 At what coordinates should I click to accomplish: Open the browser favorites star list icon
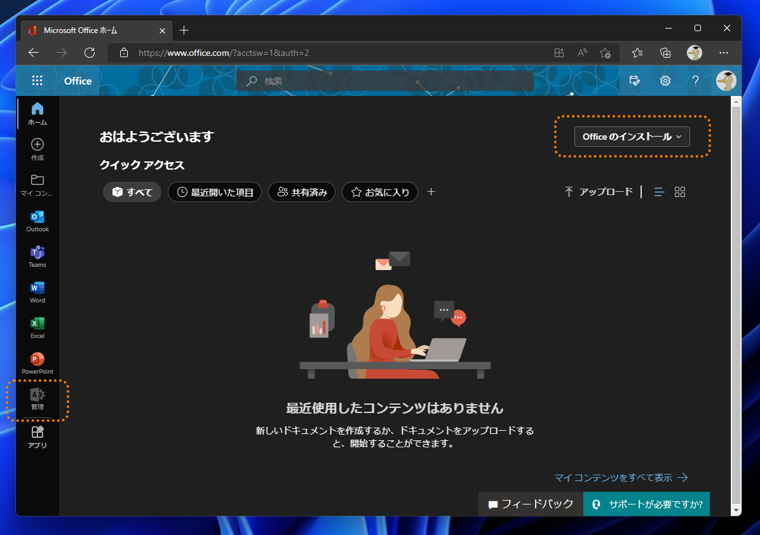point(637,53)
